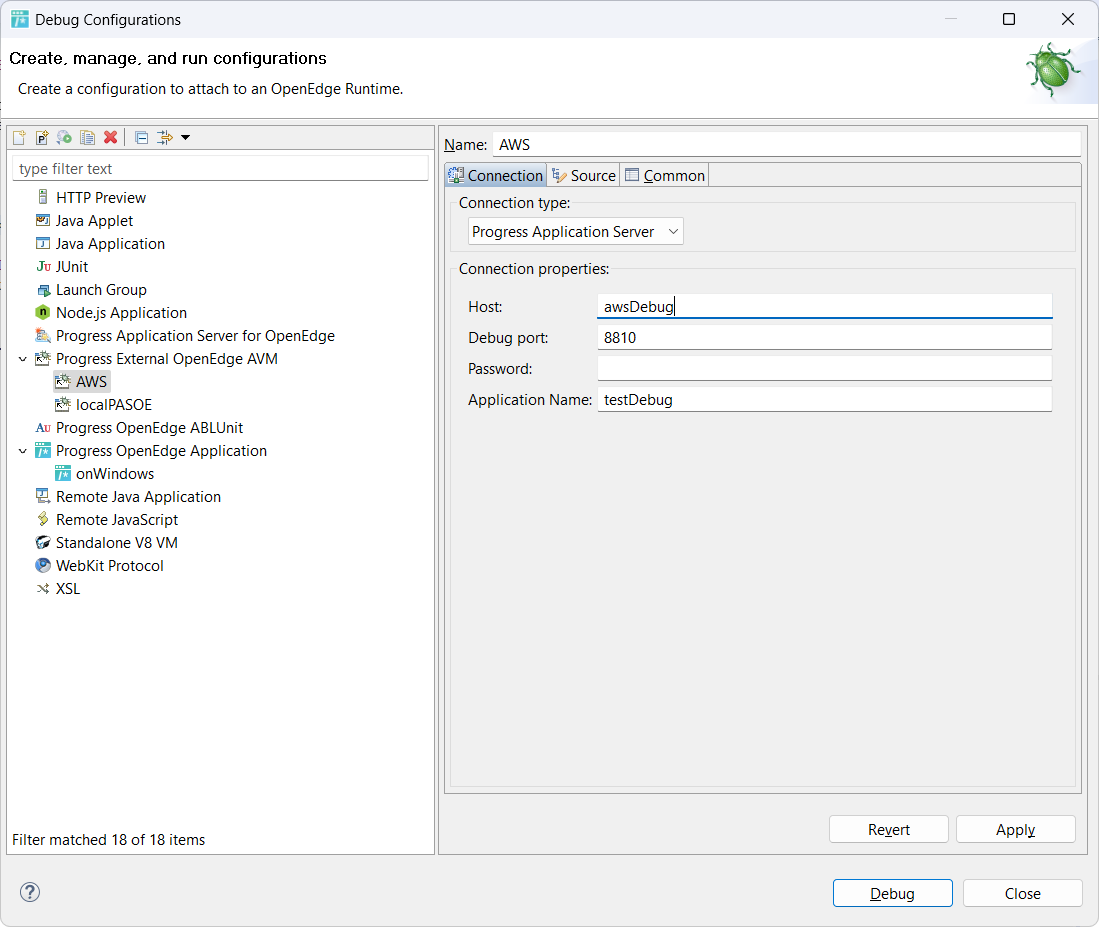
Task: Click the Application Name field testDebug
Action: pyautogui.click(x=824, y=399)
